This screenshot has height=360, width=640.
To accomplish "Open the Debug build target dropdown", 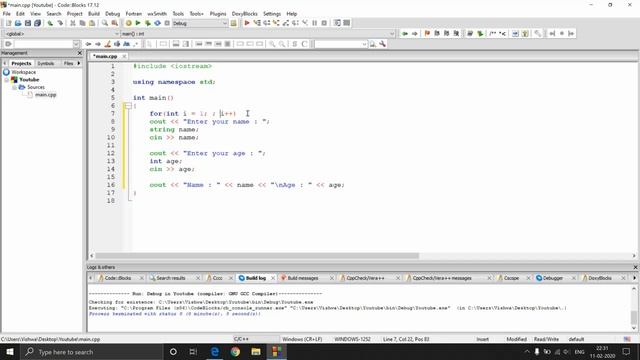I will pos(225,23).
